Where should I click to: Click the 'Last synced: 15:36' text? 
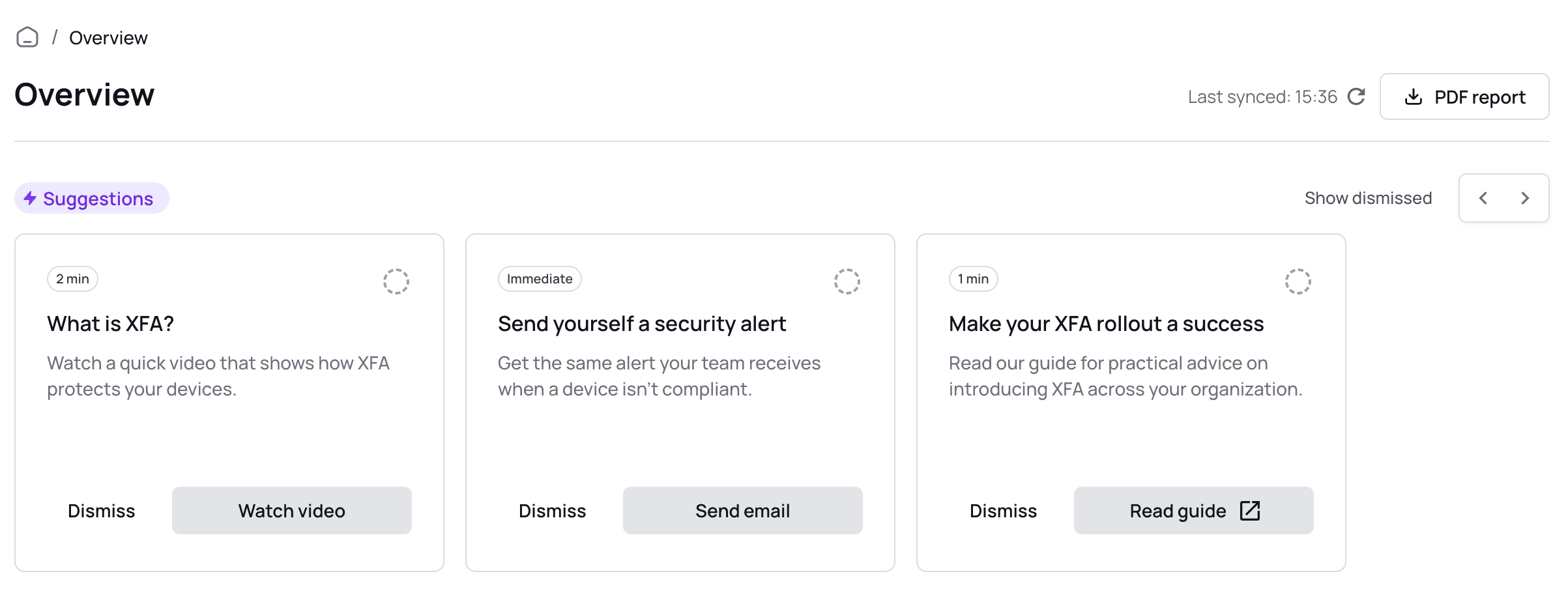[x=1262, y=96]
